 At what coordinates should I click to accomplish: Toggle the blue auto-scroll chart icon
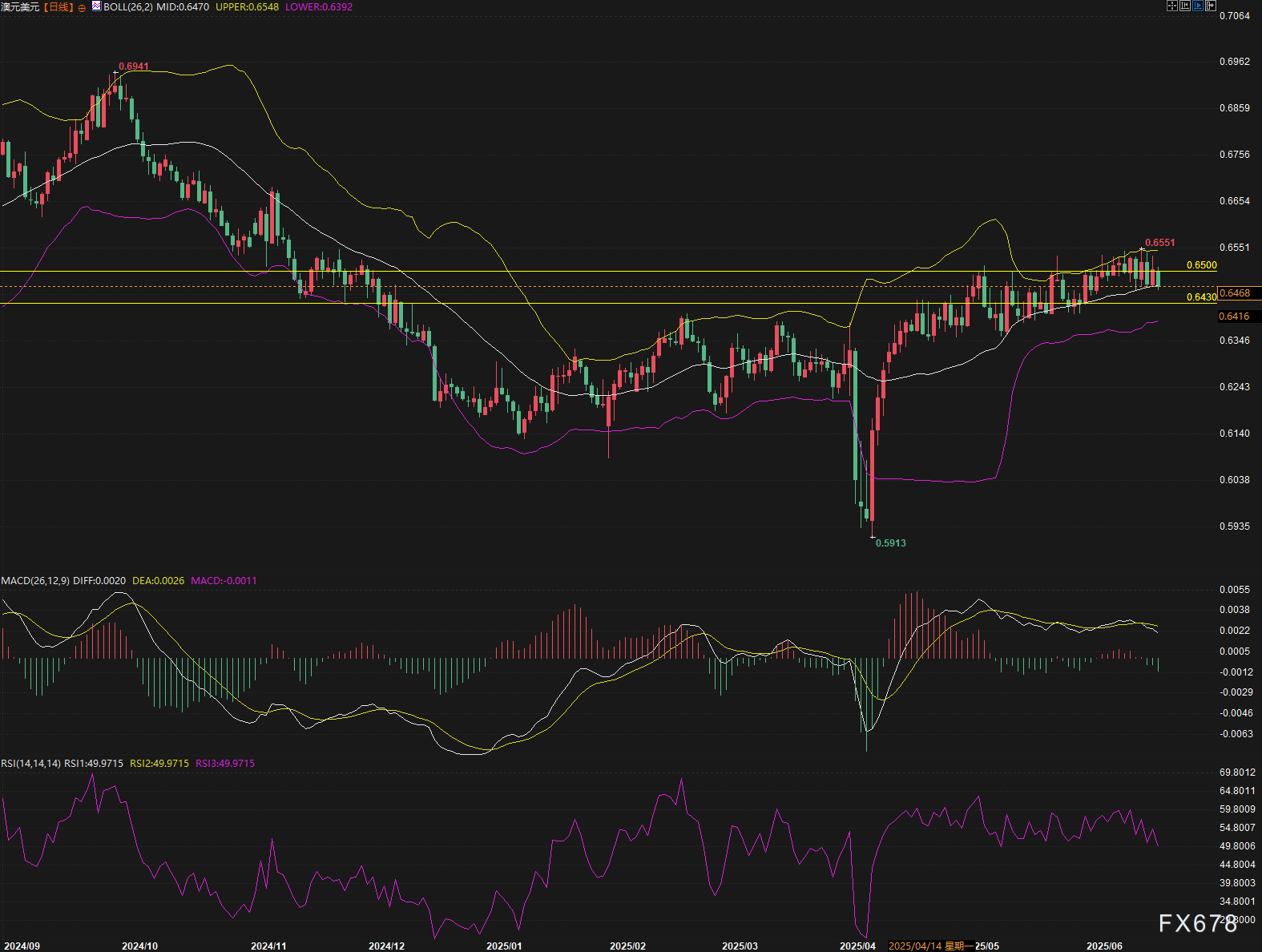[x=1199, y=6]
